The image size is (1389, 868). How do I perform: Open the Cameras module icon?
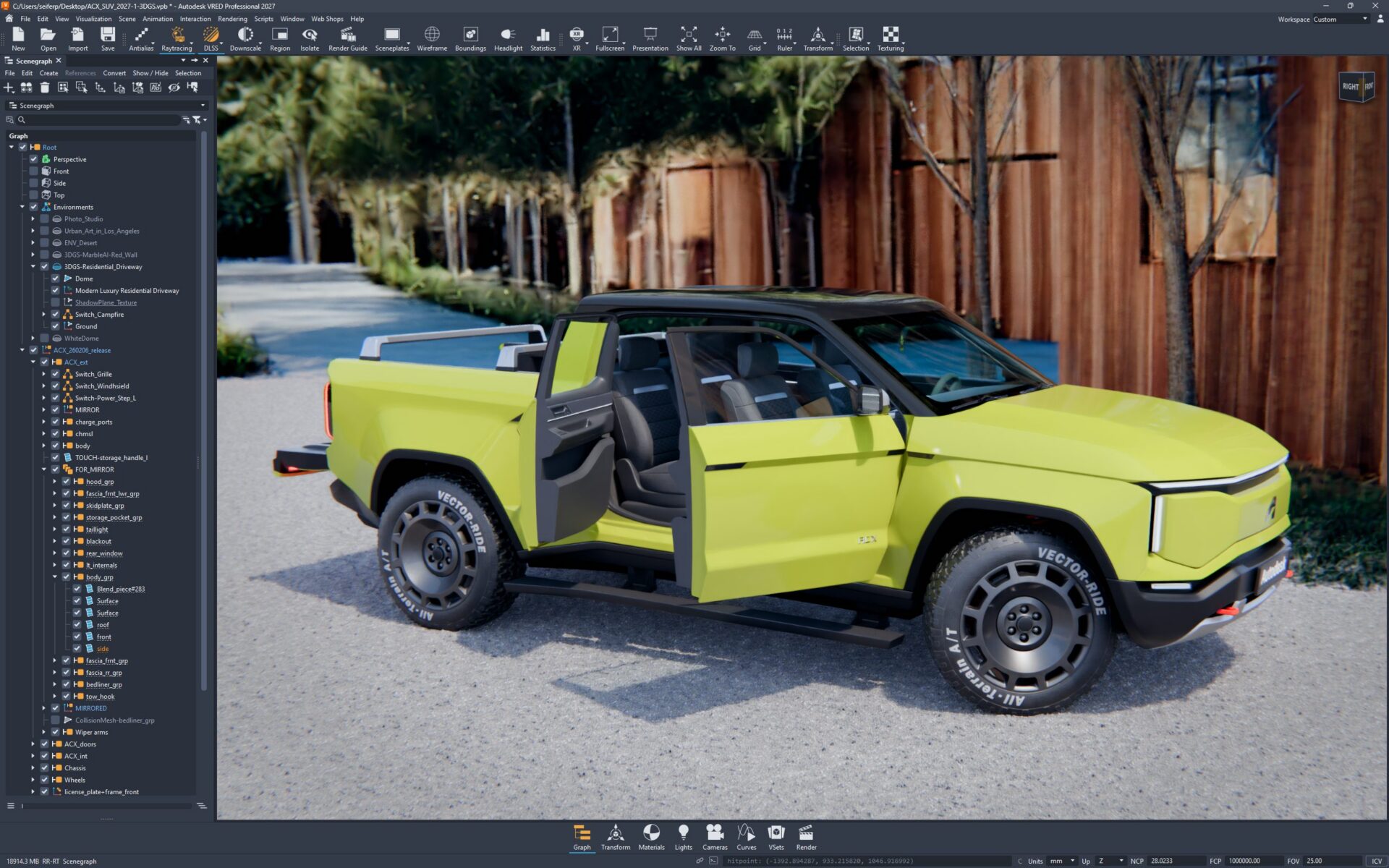click(715, 837)
